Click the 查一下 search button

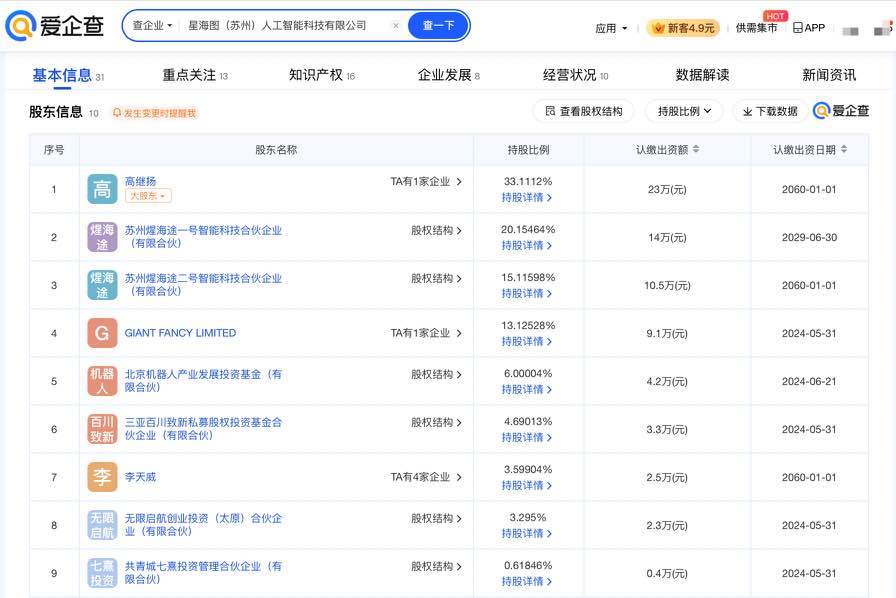click(438, 26)
